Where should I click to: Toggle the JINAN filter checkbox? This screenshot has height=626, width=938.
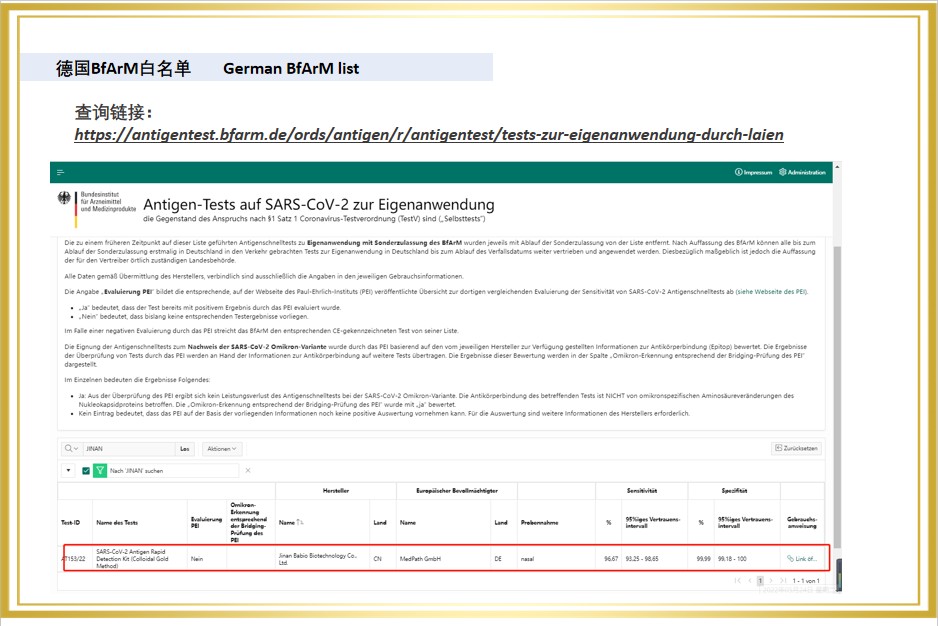[86, 470]
